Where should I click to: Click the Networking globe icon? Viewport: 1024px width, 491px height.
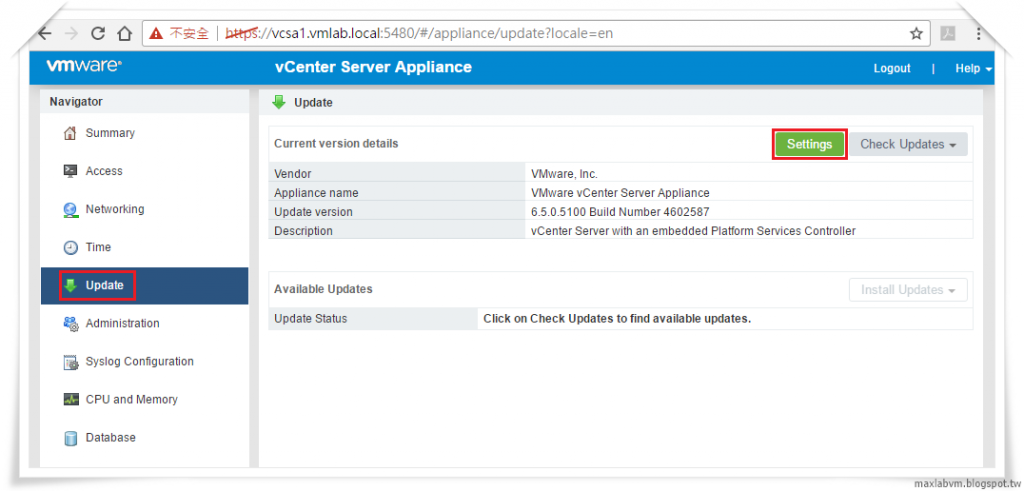click(70, 210)
